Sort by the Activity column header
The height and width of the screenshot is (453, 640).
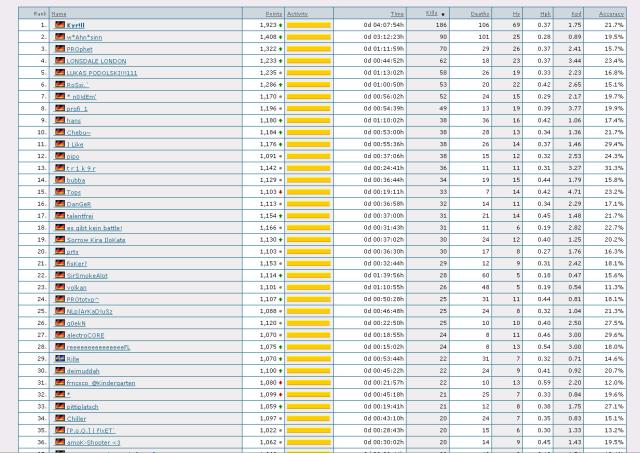[297, 13]
